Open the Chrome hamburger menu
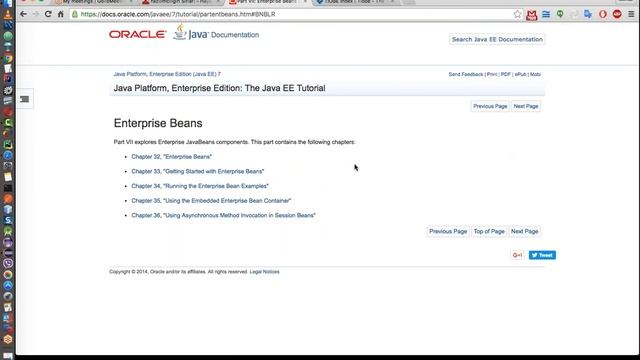The height and width of the screenshot is (360, 640). [x=631, y=14]
